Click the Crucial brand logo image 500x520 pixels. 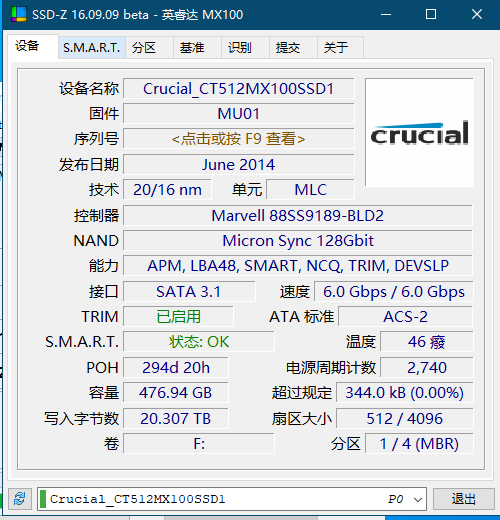419,133
